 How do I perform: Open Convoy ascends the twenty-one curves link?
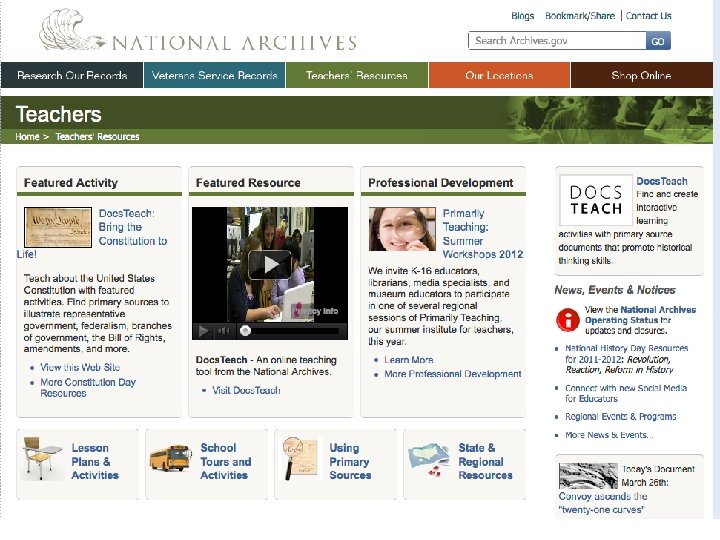[x=602, y=503]
